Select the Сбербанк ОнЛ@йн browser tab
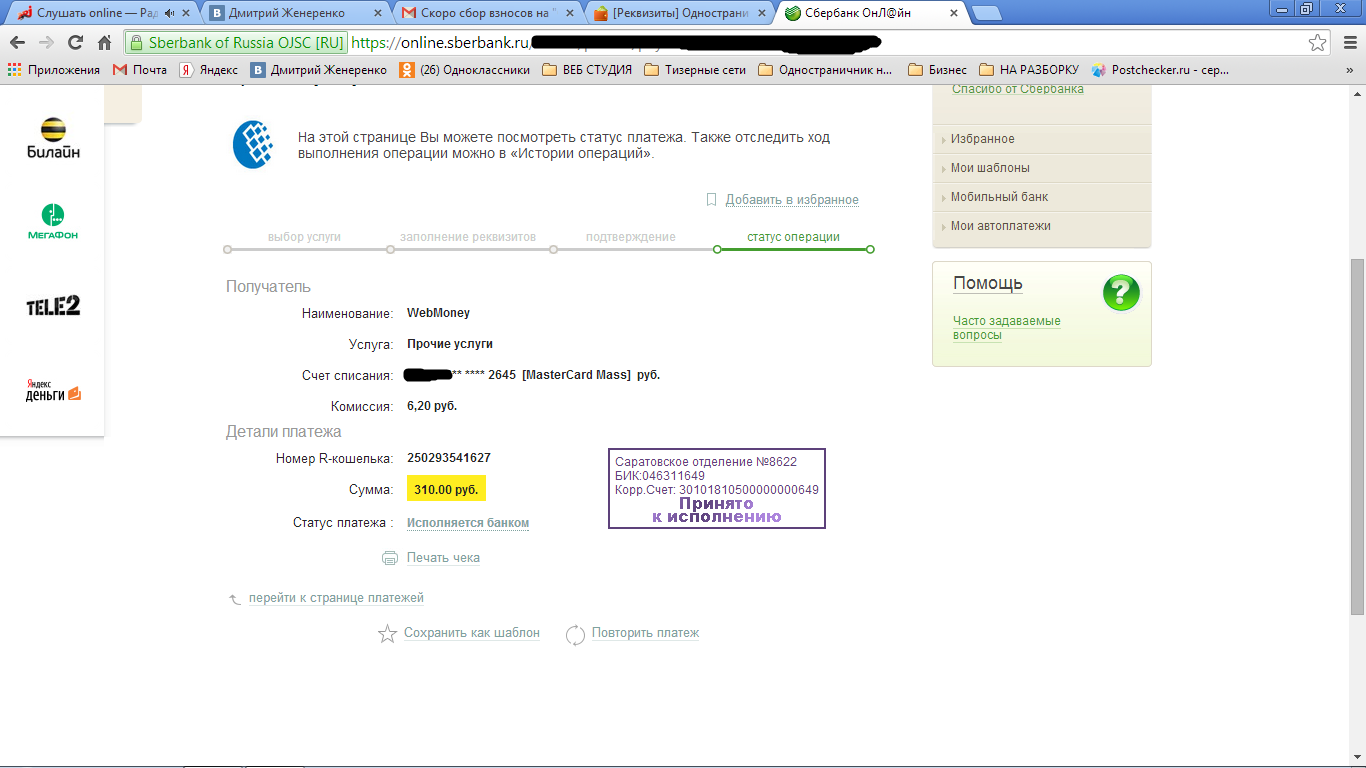 pyautogui.click(x=872, y=14)
